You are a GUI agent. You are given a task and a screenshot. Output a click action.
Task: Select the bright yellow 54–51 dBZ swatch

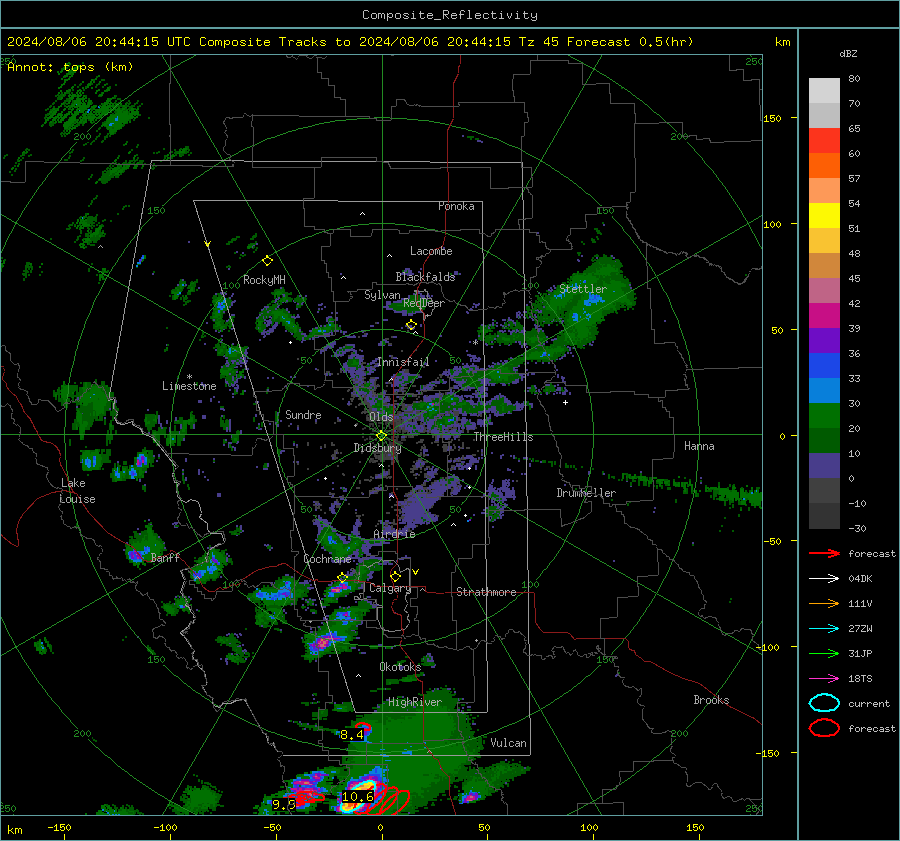[x=824, y=216]
